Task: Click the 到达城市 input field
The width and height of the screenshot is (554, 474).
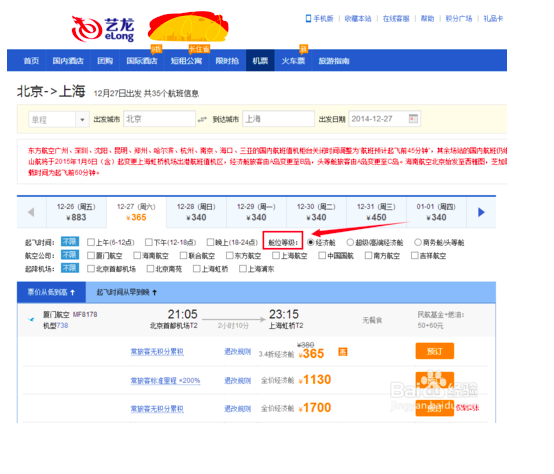Action: [278, 119]
